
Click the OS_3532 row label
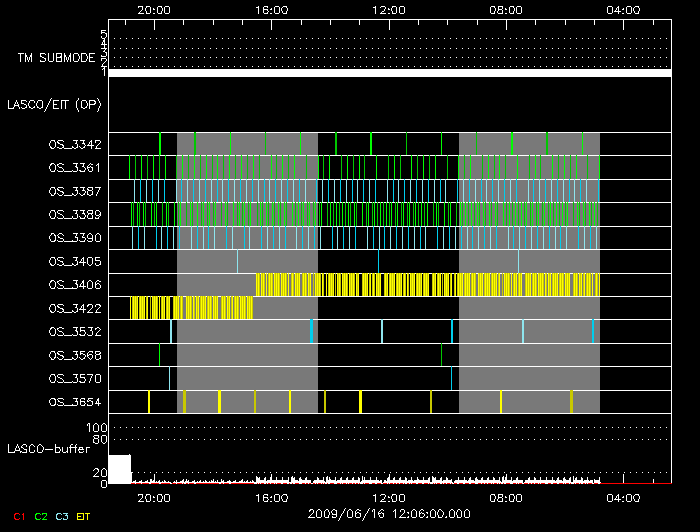tap(74, 331)
